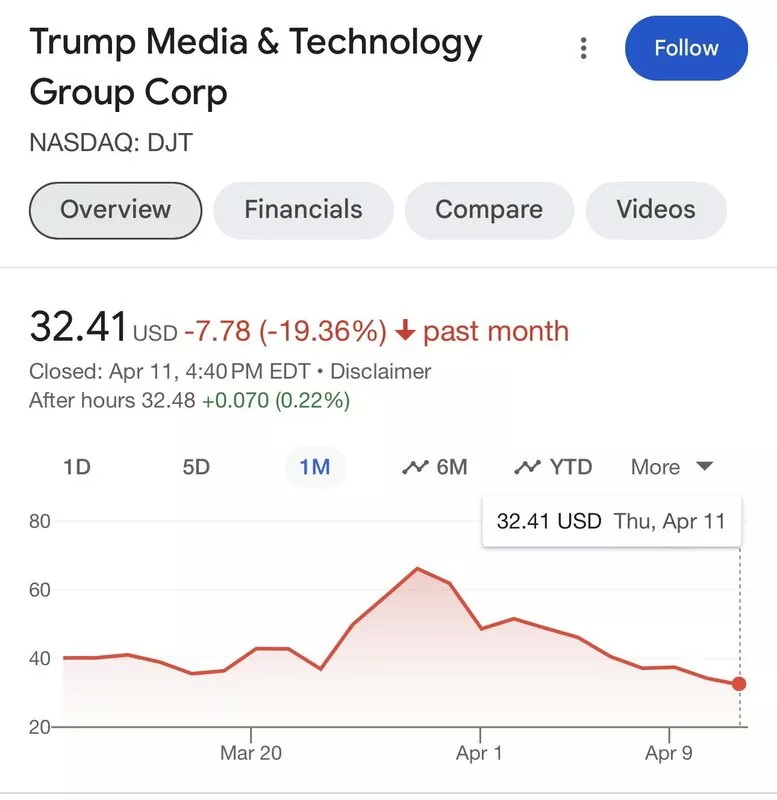
Task: Switch to the Financials tab
Action: (304, 210)
